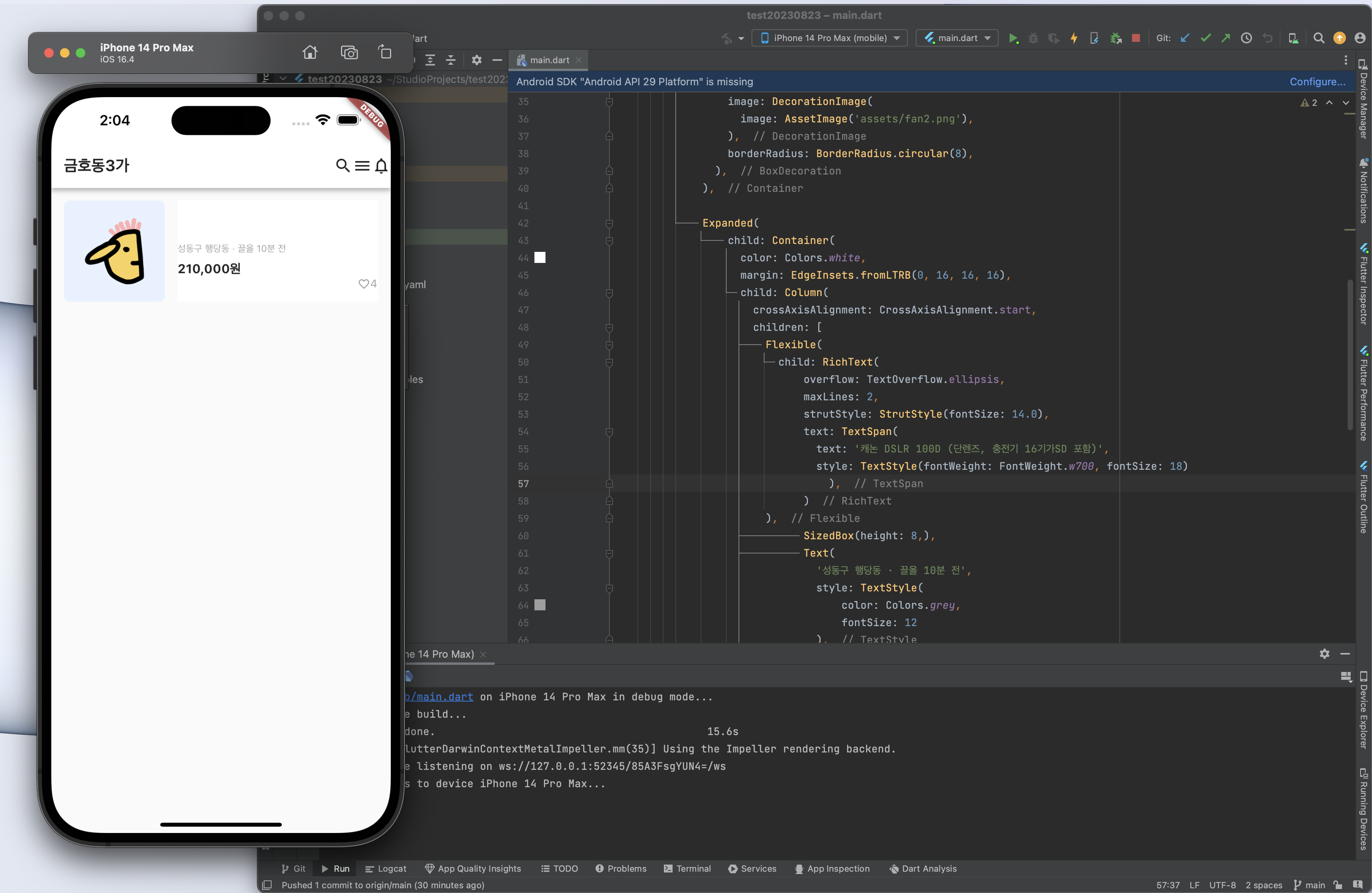
Task: Tap the bell notification icon in app
Action: click(x=381, y=166)
